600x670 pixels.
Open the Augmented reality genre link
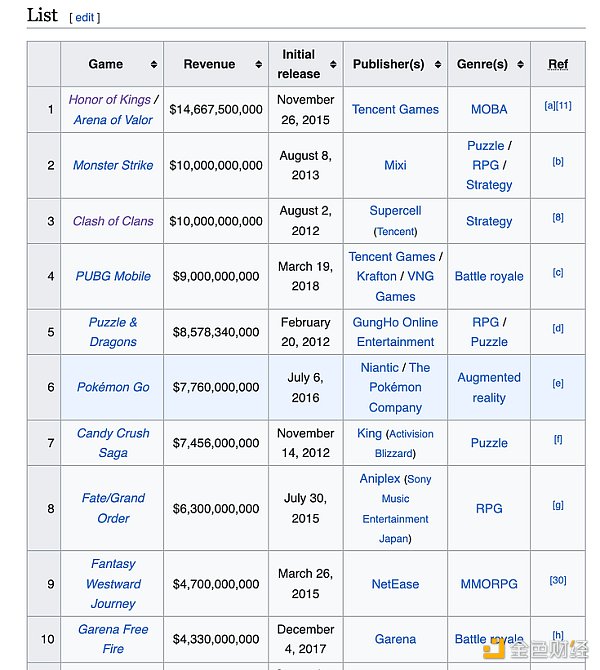click(x=489, y=387)
